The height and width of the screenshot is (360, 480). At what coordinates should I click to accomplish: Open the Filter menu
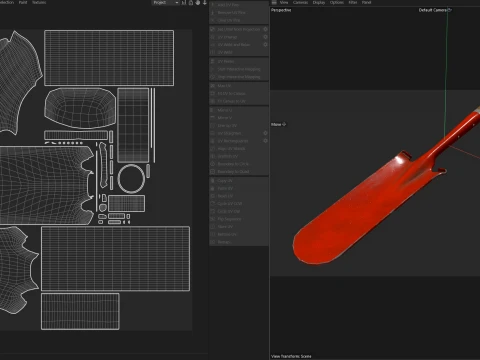coord(353,2)
